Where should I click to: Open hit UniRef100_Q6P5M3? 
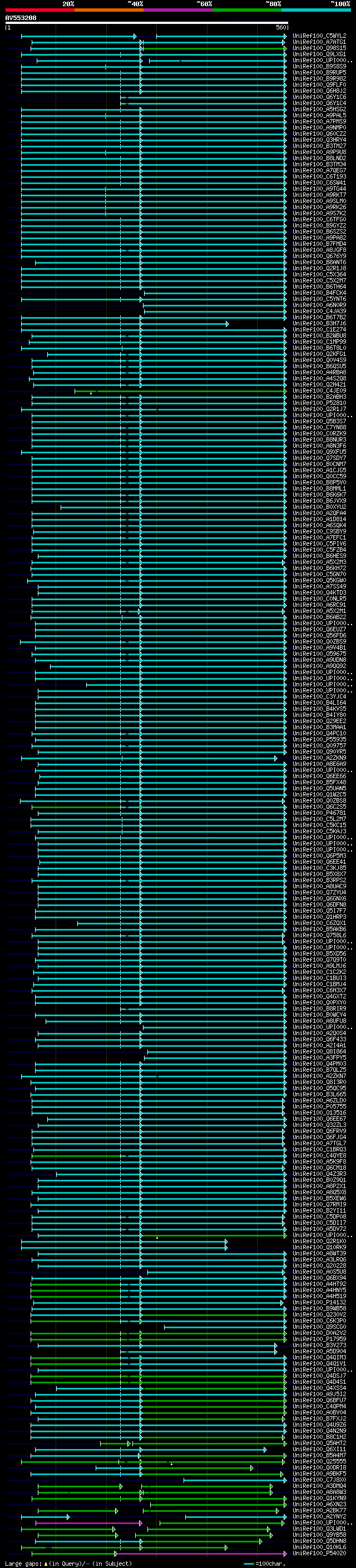(x=319, y=855)
